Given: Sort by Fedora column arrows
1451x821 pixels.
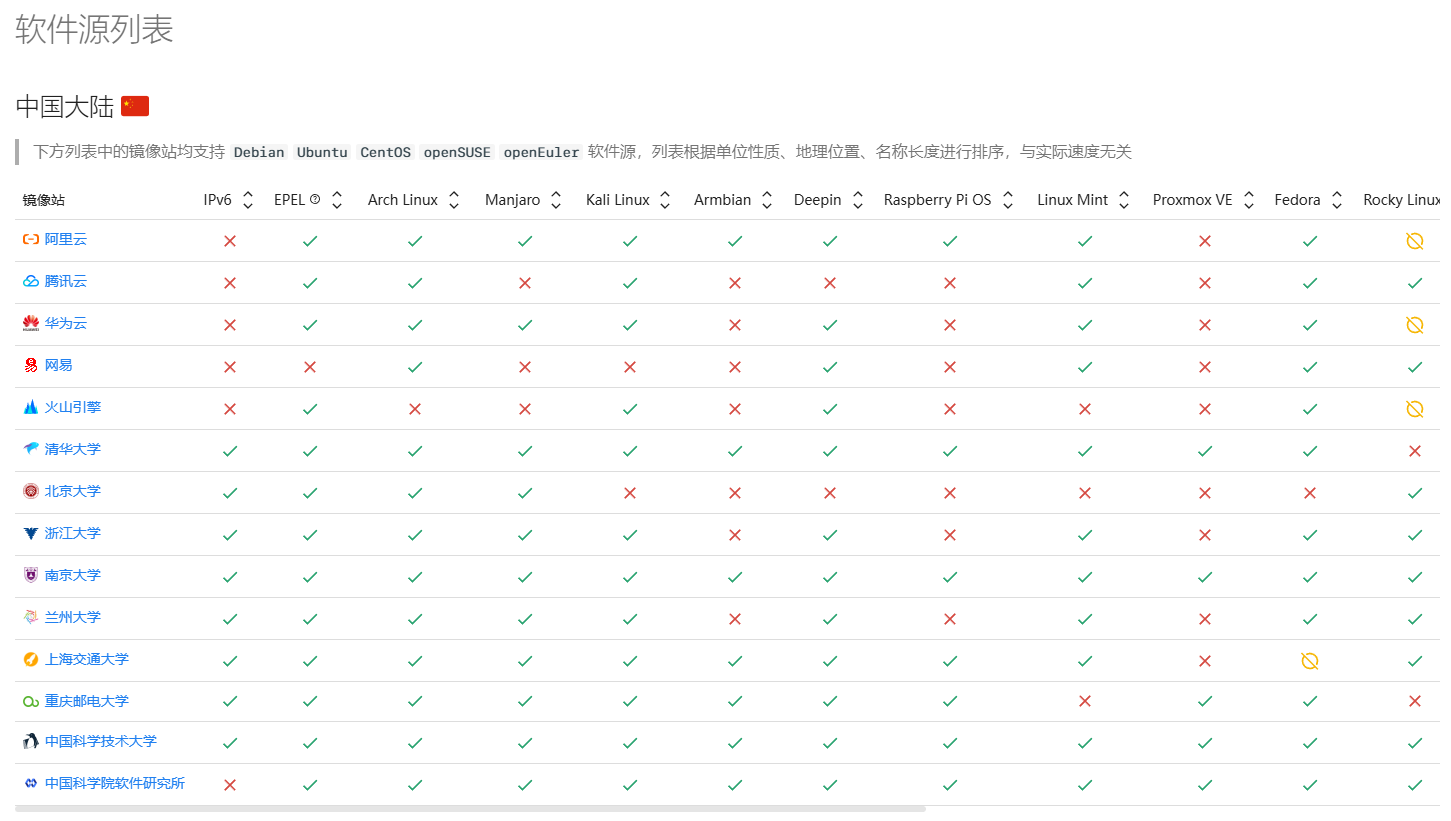Looking at the screenshot, I should (1337, 200).
